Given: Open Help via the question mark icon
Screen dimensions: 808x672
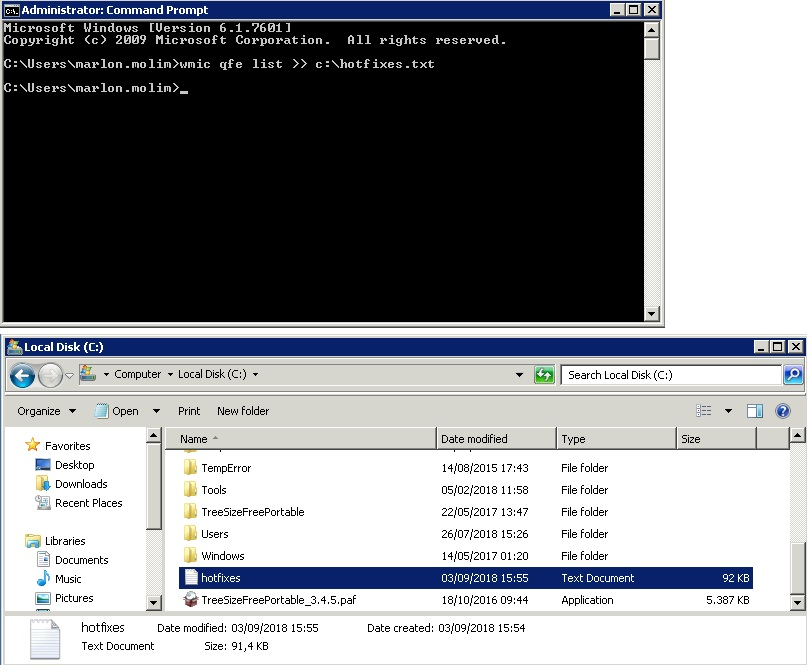Looking at the screenshot, I should click(782, 411).
